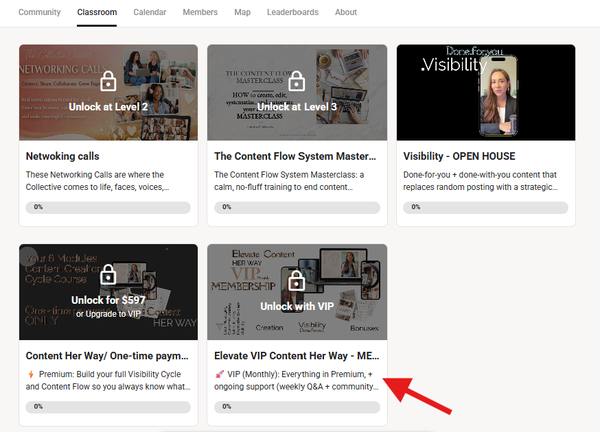This screenshot has height=432, width=600.
Task: Click progress bar under Netwoking calls
Action: (107, 207)
